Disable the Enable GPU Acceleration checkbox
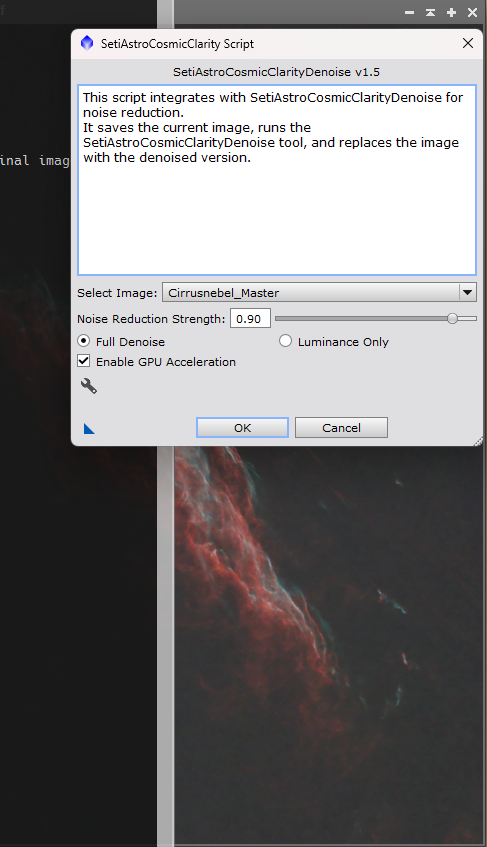The height and width of the screenshot is (847, 487). click(x=84, y=361)
